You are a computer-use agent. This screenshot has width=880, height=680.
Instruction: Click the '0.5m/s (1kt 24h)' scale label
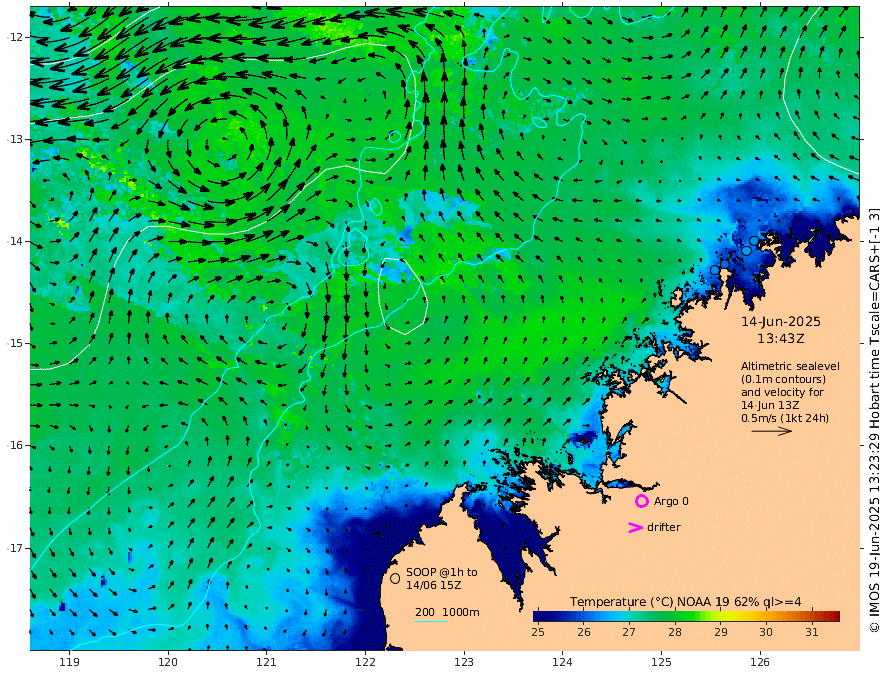tap(785, 418)
